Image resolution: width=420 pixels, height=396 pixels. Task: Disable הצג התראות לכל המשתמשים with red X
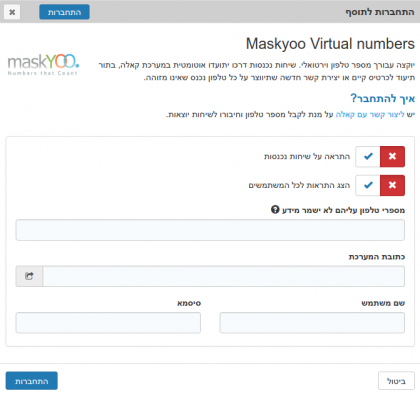[392, 185]
